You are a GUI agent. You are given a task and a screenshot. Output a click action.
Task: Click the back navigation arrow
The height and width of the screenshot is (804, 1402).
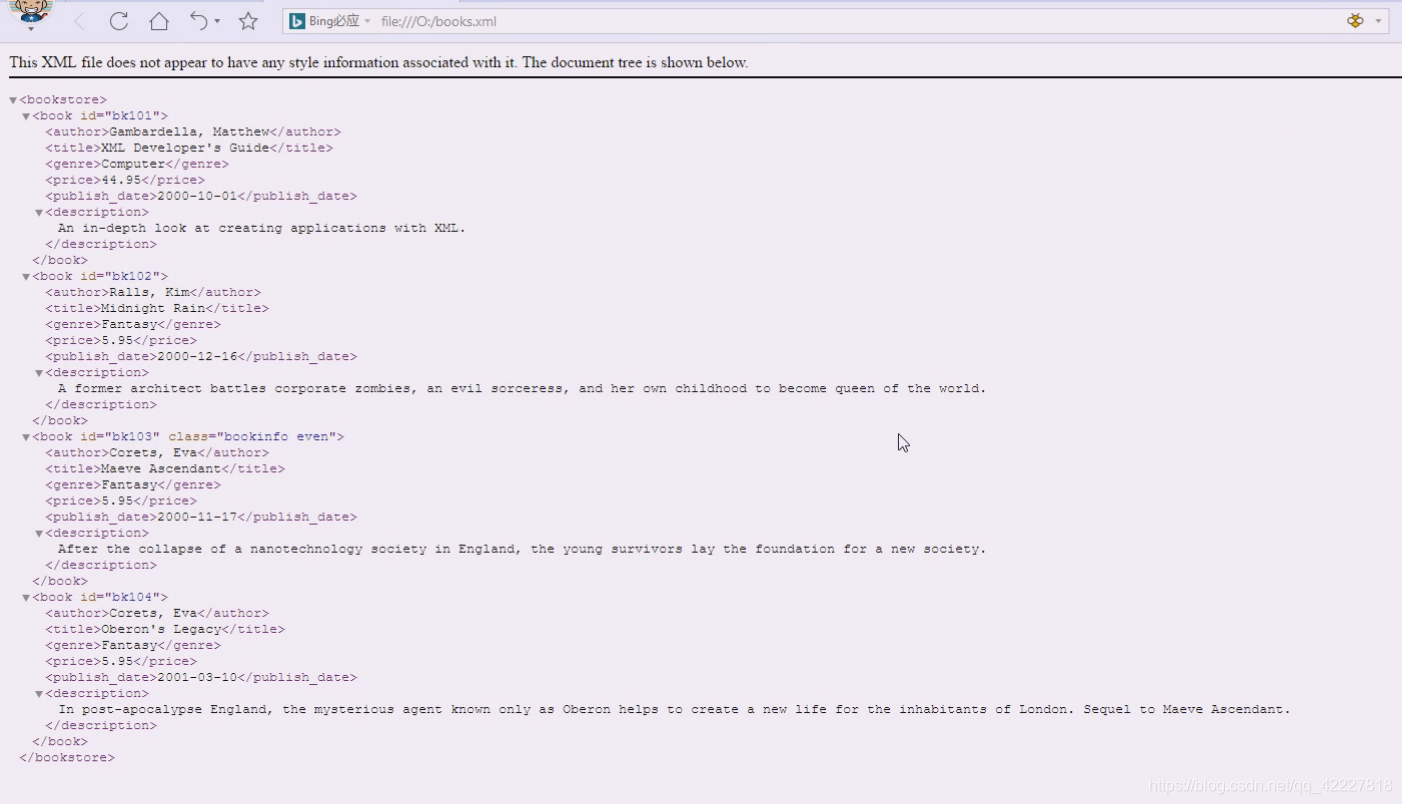point(79,21)
